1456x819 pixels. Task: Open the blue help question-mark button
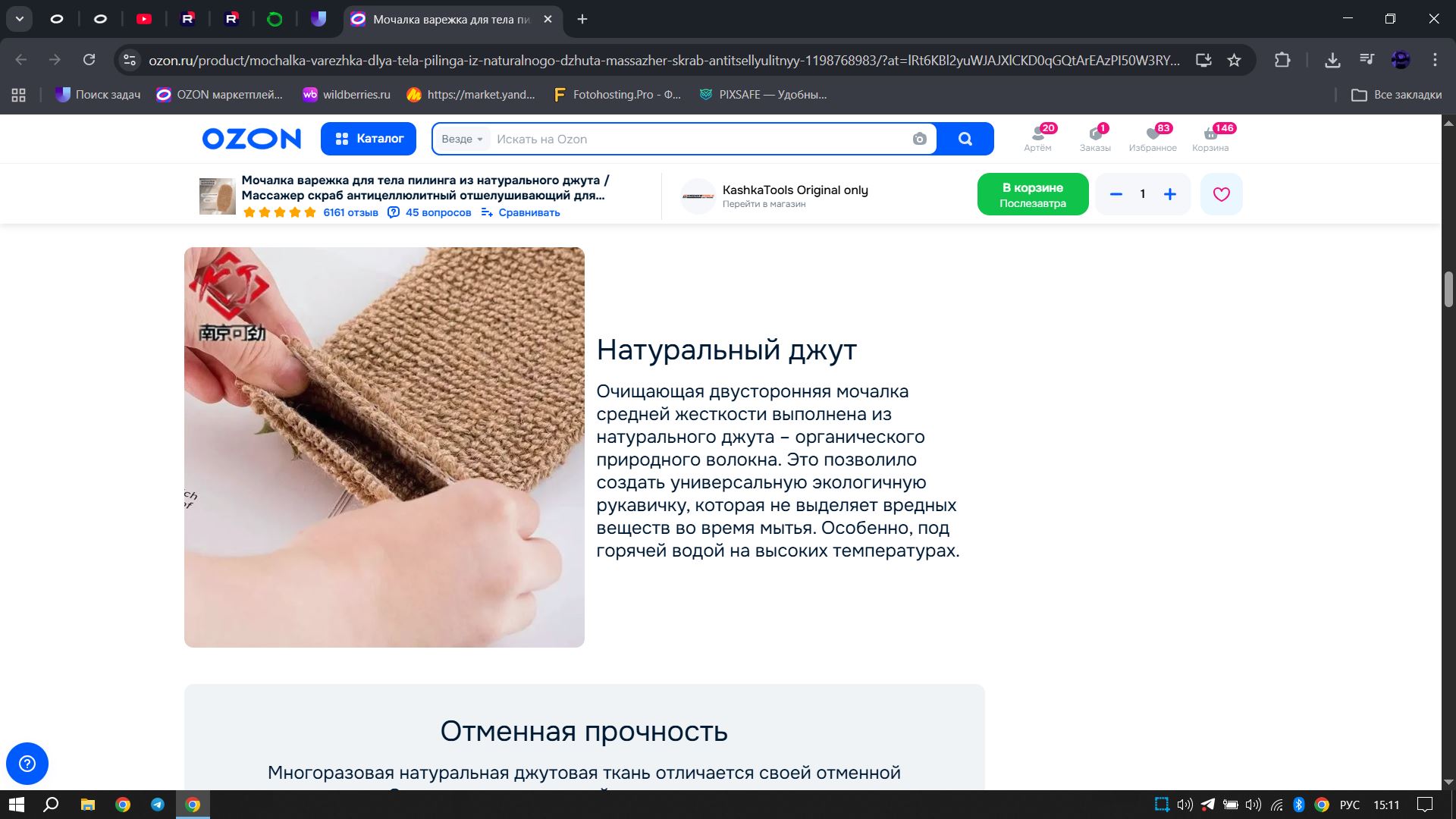point(27,763)
